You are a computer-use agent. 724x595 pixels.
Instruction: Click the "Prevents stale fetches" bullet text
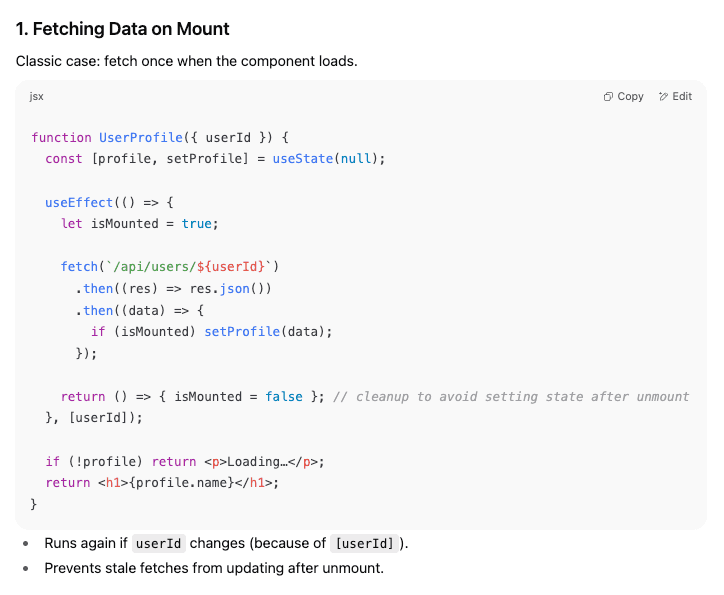point(213,568)
